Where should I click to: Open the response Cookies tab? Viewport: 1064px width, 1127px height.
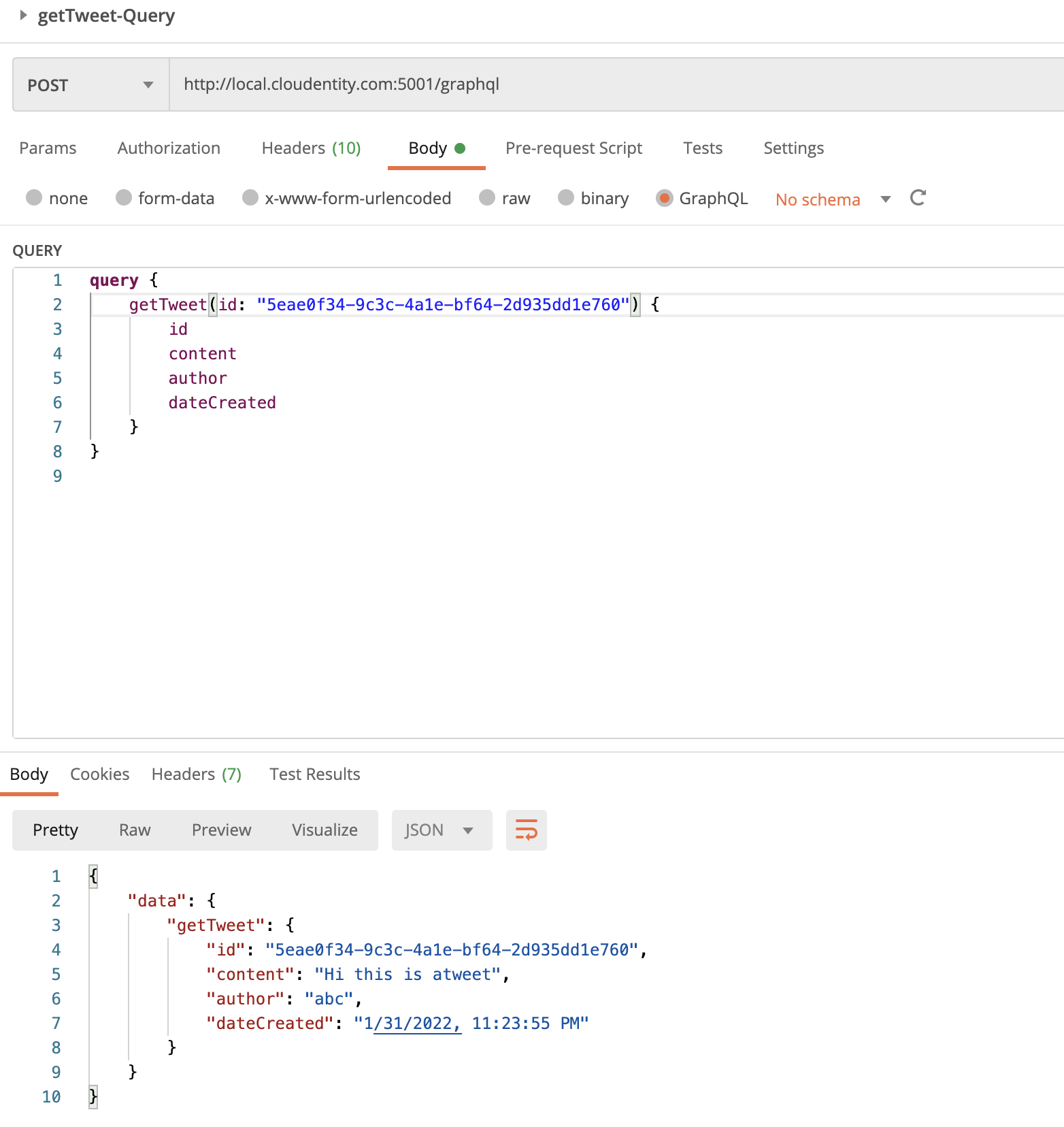(100, 774)
